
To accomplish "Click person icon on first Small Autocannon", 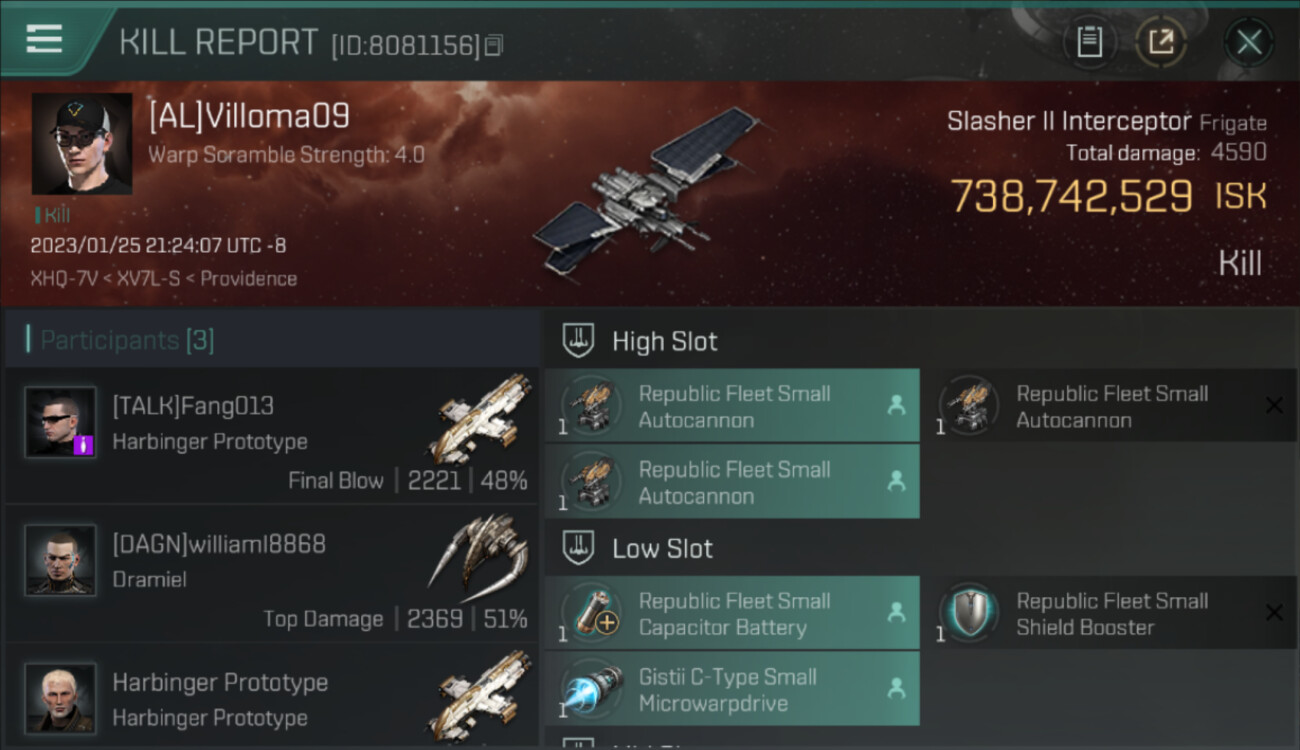I will [896, 405].
